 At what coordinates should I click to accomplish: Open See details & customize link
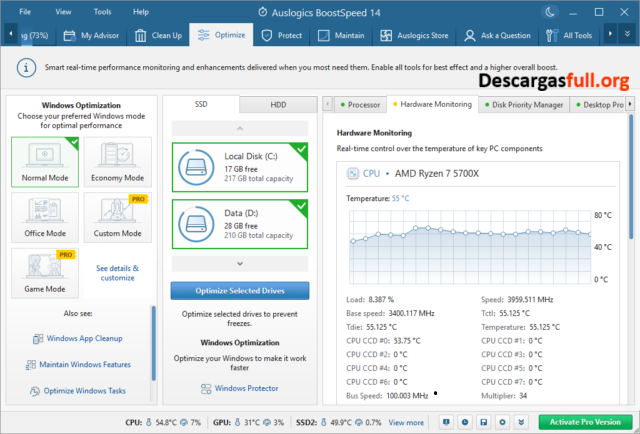(118, 273)
